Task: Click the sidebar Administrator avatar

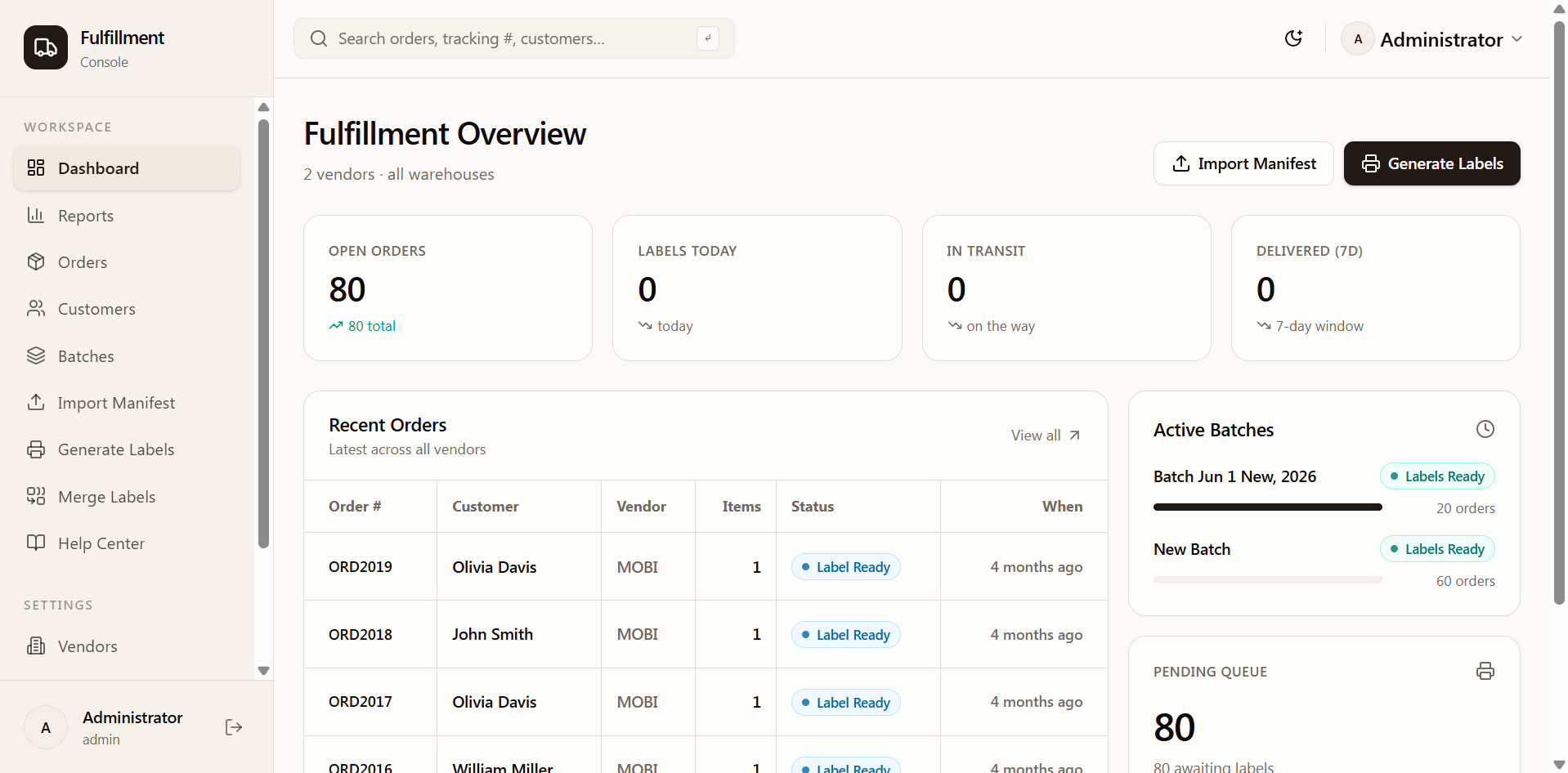Action: (x=46, y=727)
